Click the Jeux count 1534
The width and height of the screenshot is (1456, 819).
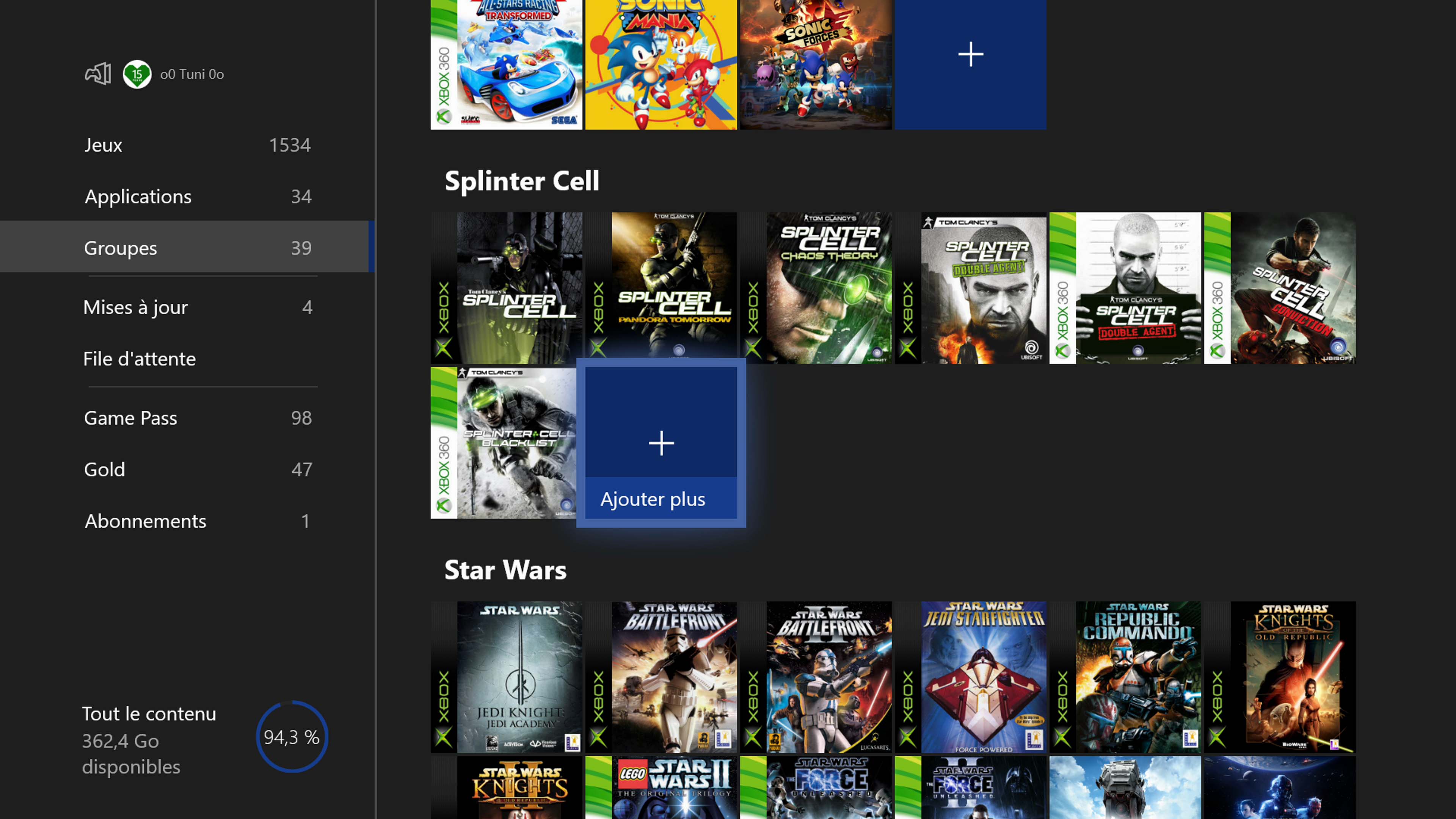coord(289,145)
